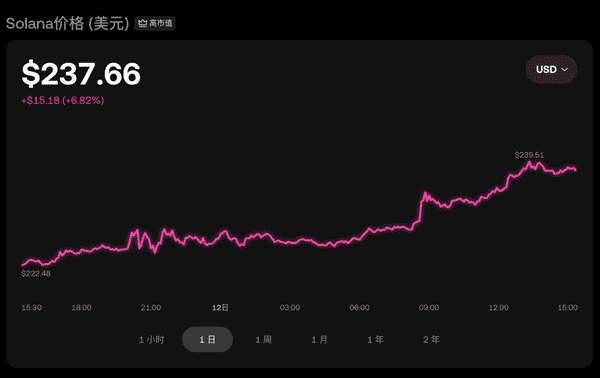Click the $222.48 low price label
Image resolution: width=600 pixels, height=378 pixels.
pos(36,273)
